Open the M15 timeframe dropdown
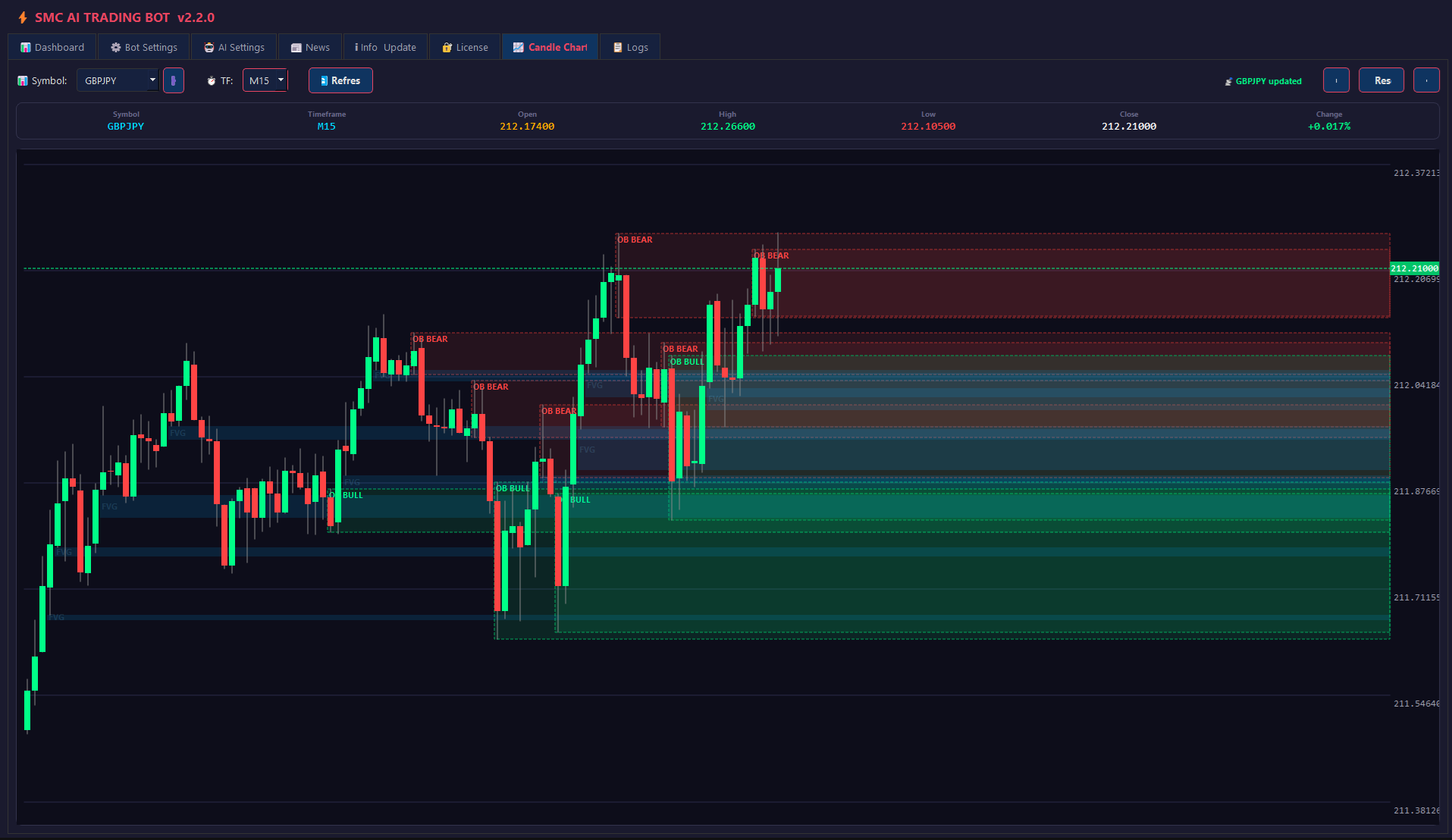1452x840 pixels. [x=265, y=80]
